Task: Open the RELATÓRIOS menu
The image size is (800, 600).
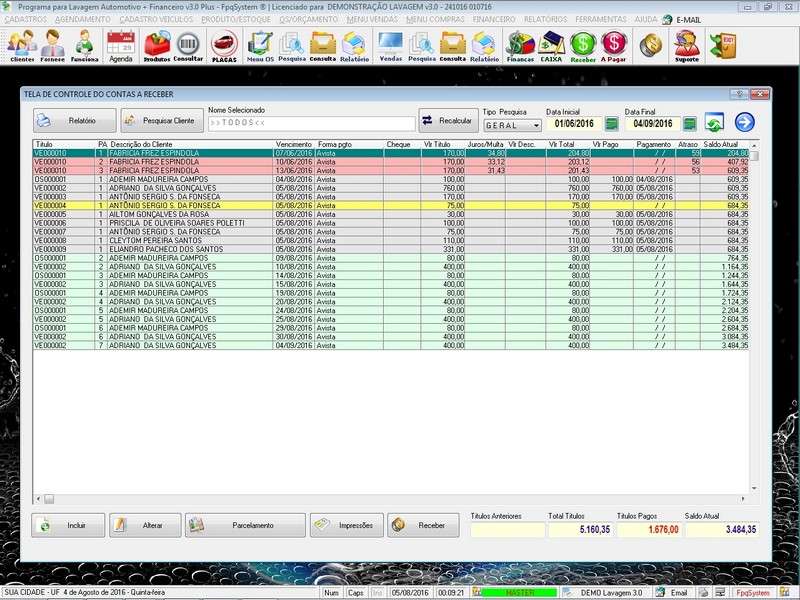Action: pyautogui.click(x=545, y=19)
